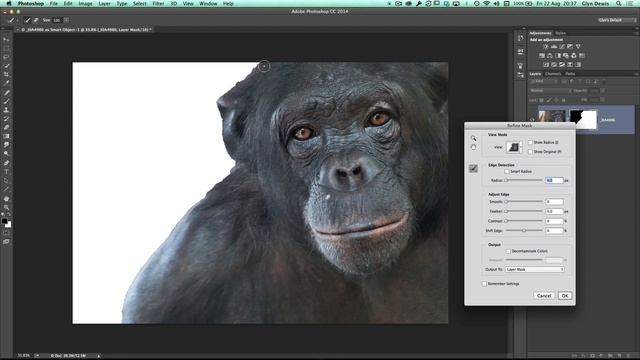Click the Contrast value field

(x=554, y=221)
